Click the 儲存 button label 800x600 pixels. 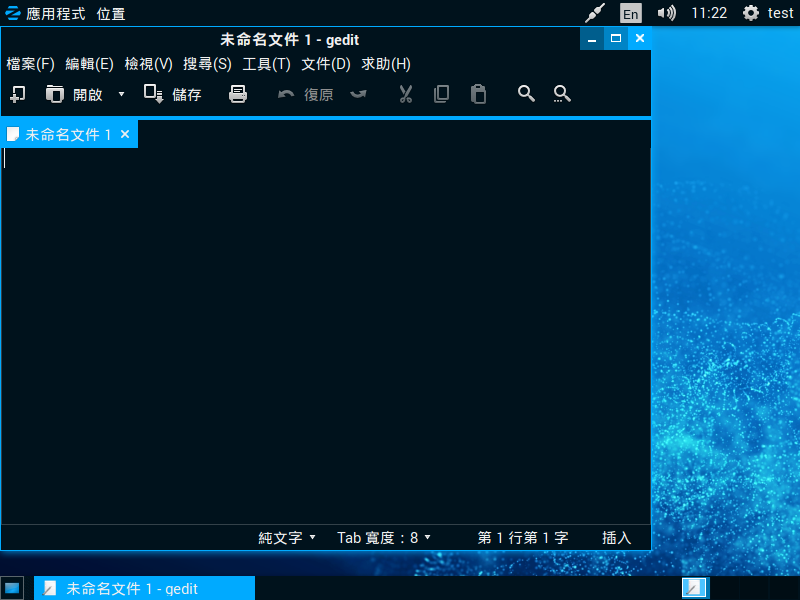187,95
